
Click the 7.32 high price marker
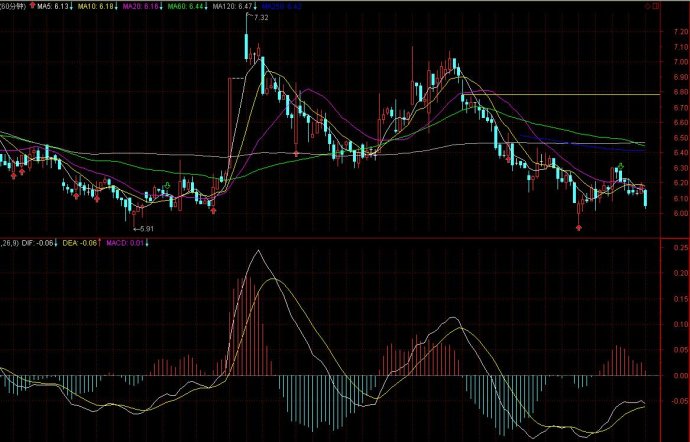(x=260, y=19)
